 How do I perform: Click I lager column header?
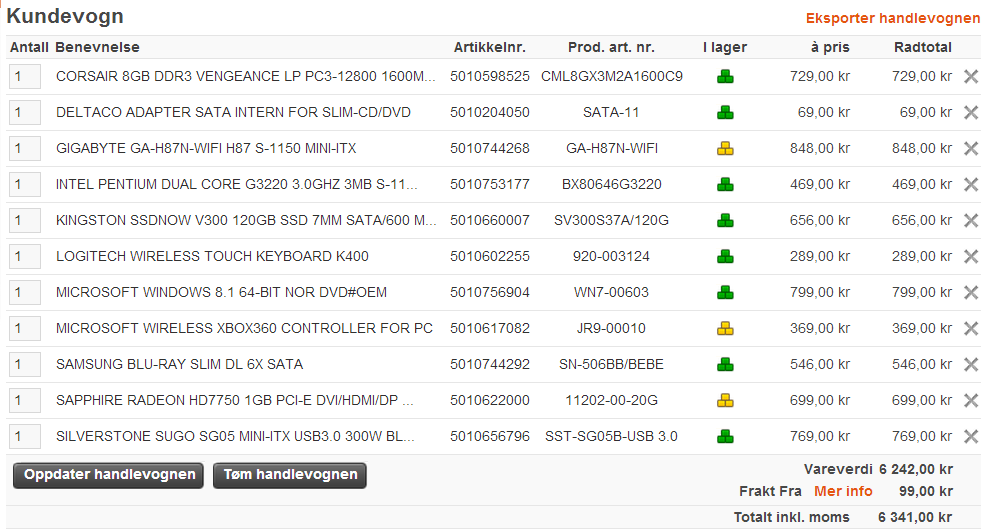click(x=725, y=47)
